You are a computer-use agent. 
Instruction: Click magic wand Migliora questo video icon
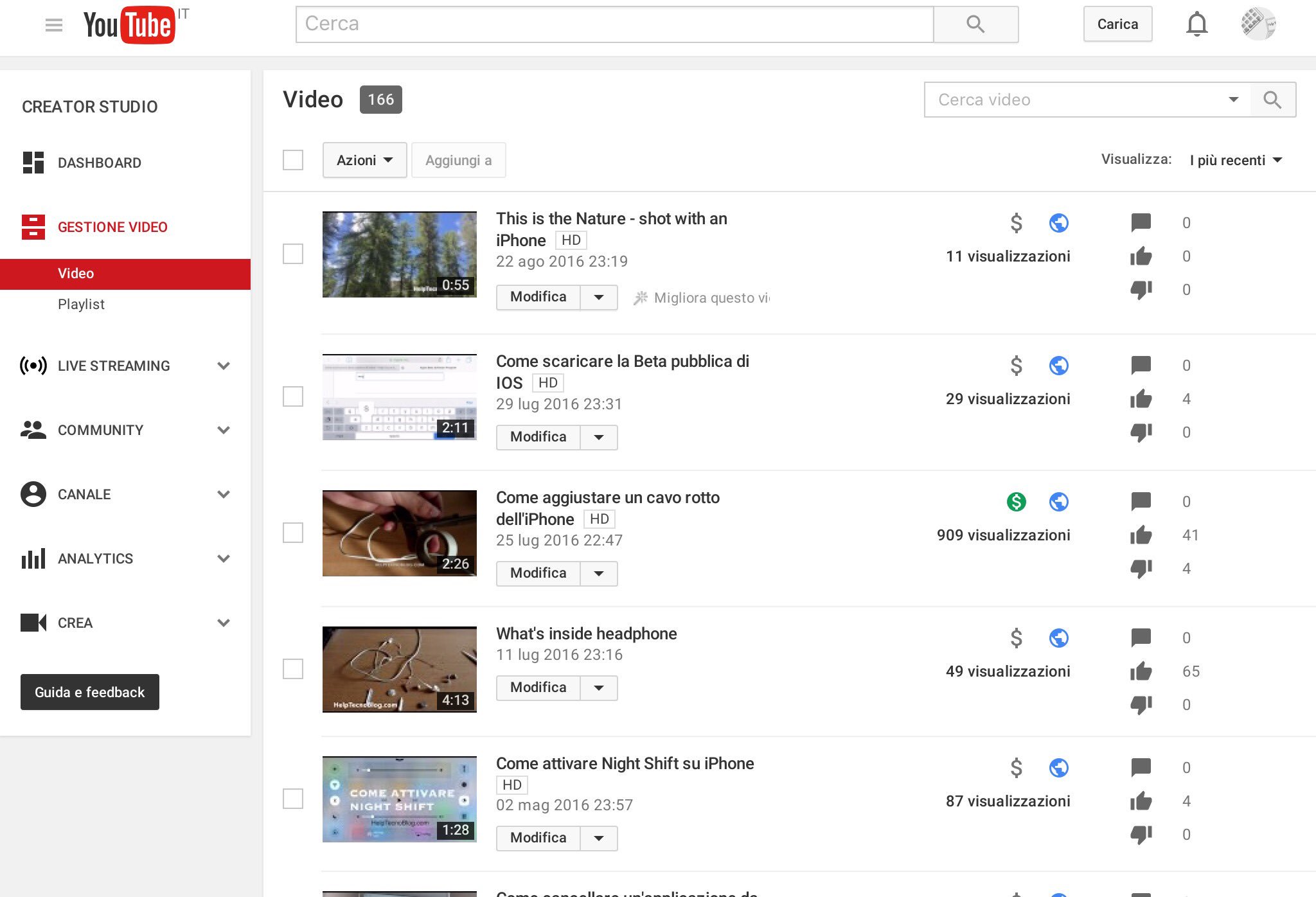click(x=640, y=298)
